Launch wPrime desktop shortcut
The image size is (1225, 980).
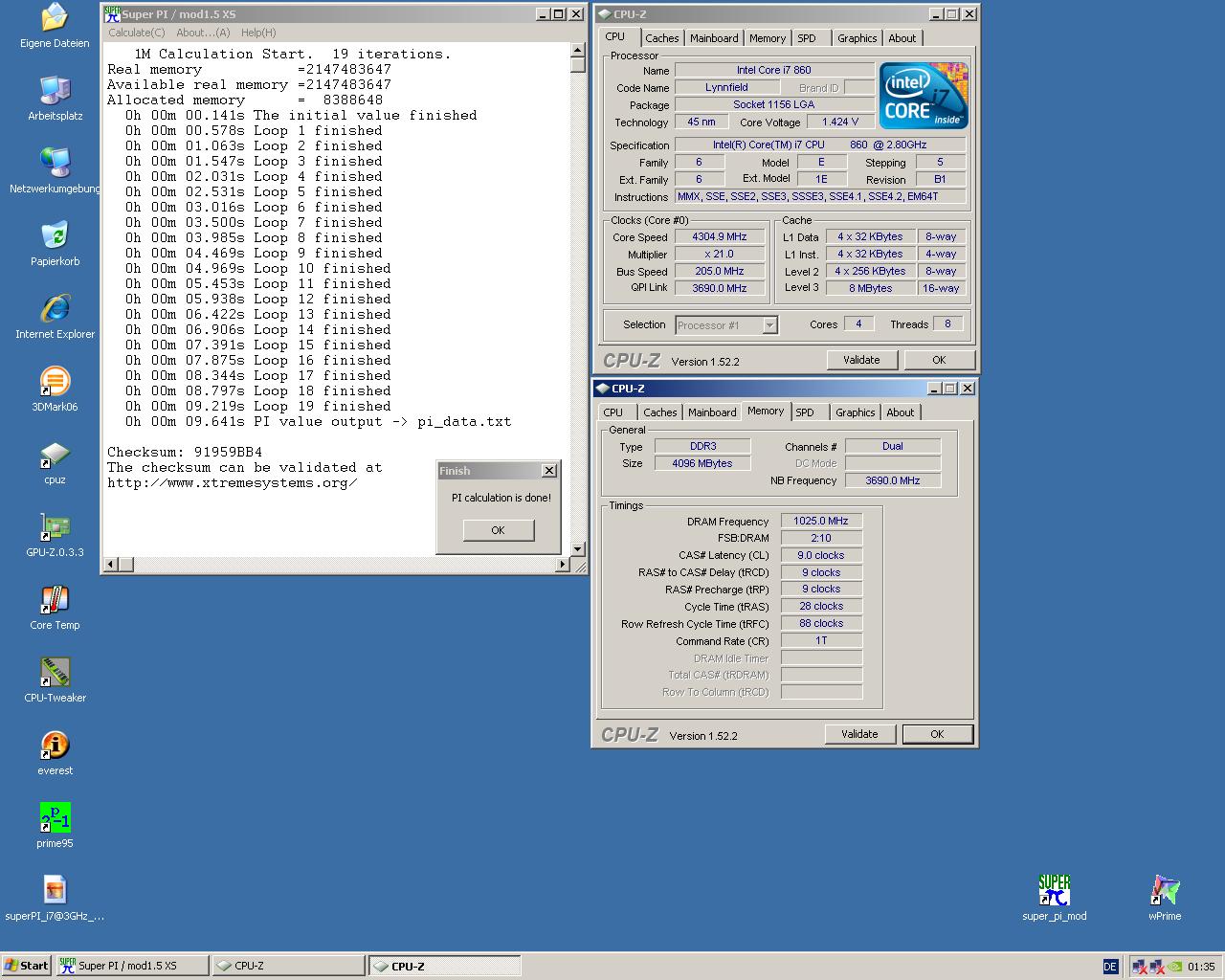(1165, 899)
